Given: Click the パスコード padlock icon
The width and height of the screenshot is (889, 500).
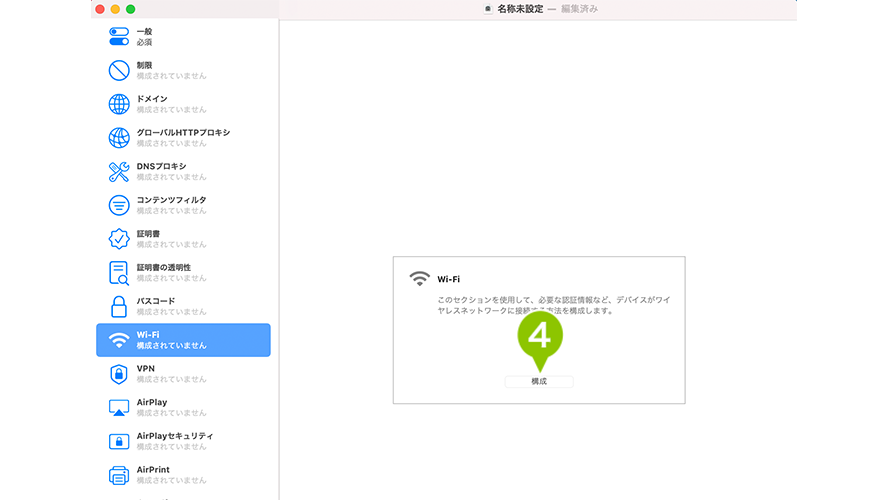Looking at the screenshot, I should tap(118, 306).
